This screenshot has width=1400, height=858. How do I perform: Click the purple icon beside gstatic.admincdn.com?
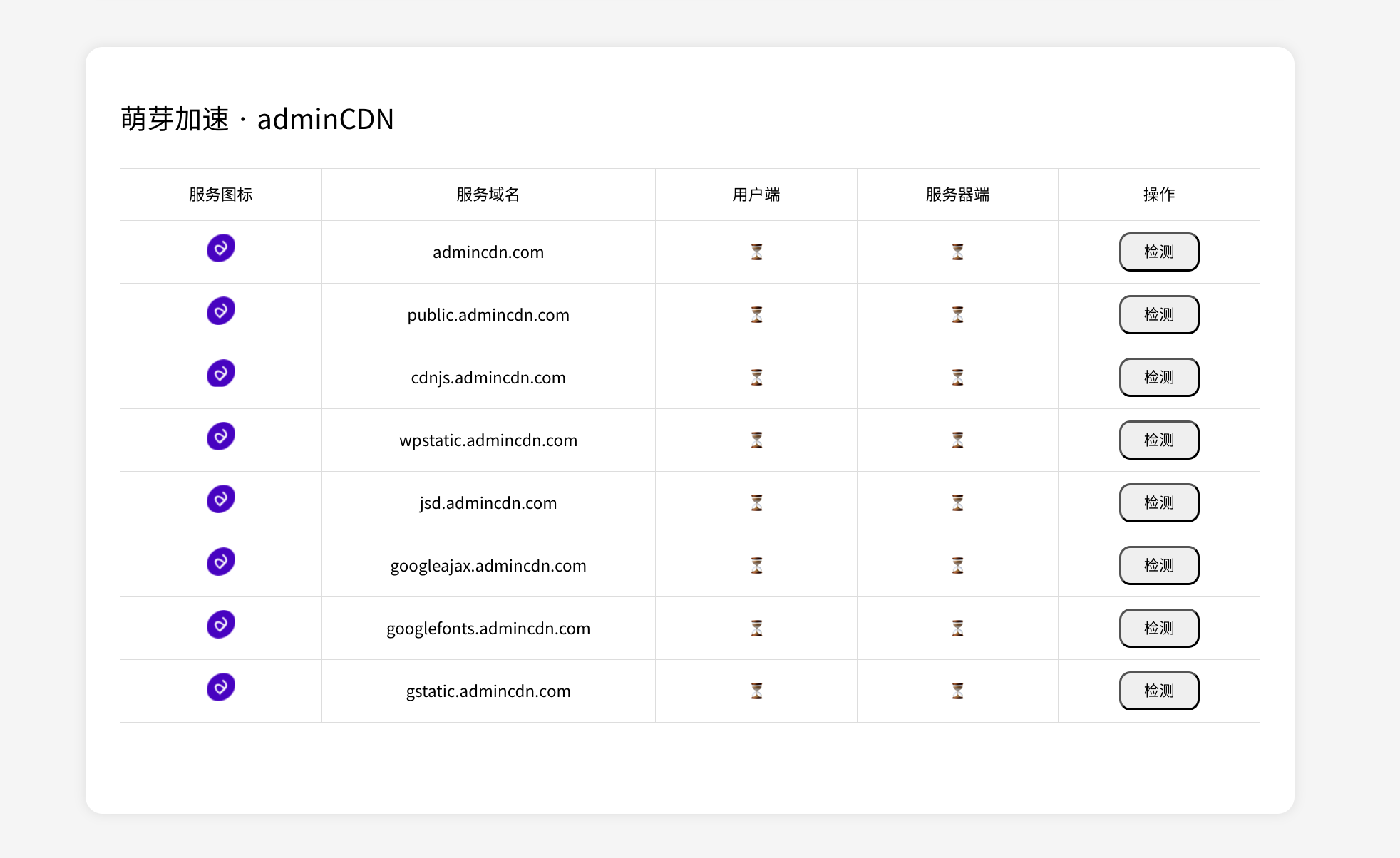click(x=221, y=687)
